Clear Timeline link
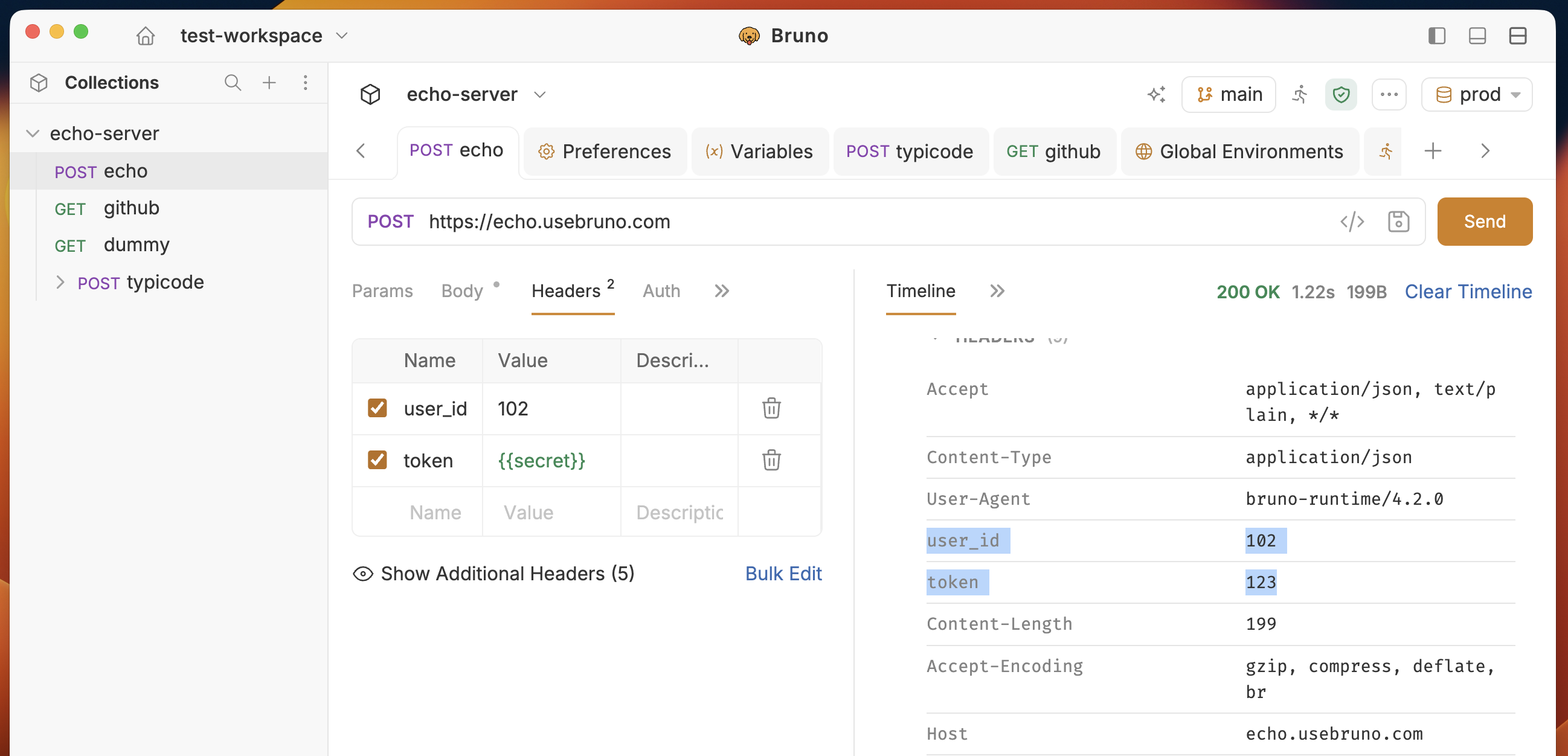This screenshot has width=1568, height=756. click(x=1468, y=292)
